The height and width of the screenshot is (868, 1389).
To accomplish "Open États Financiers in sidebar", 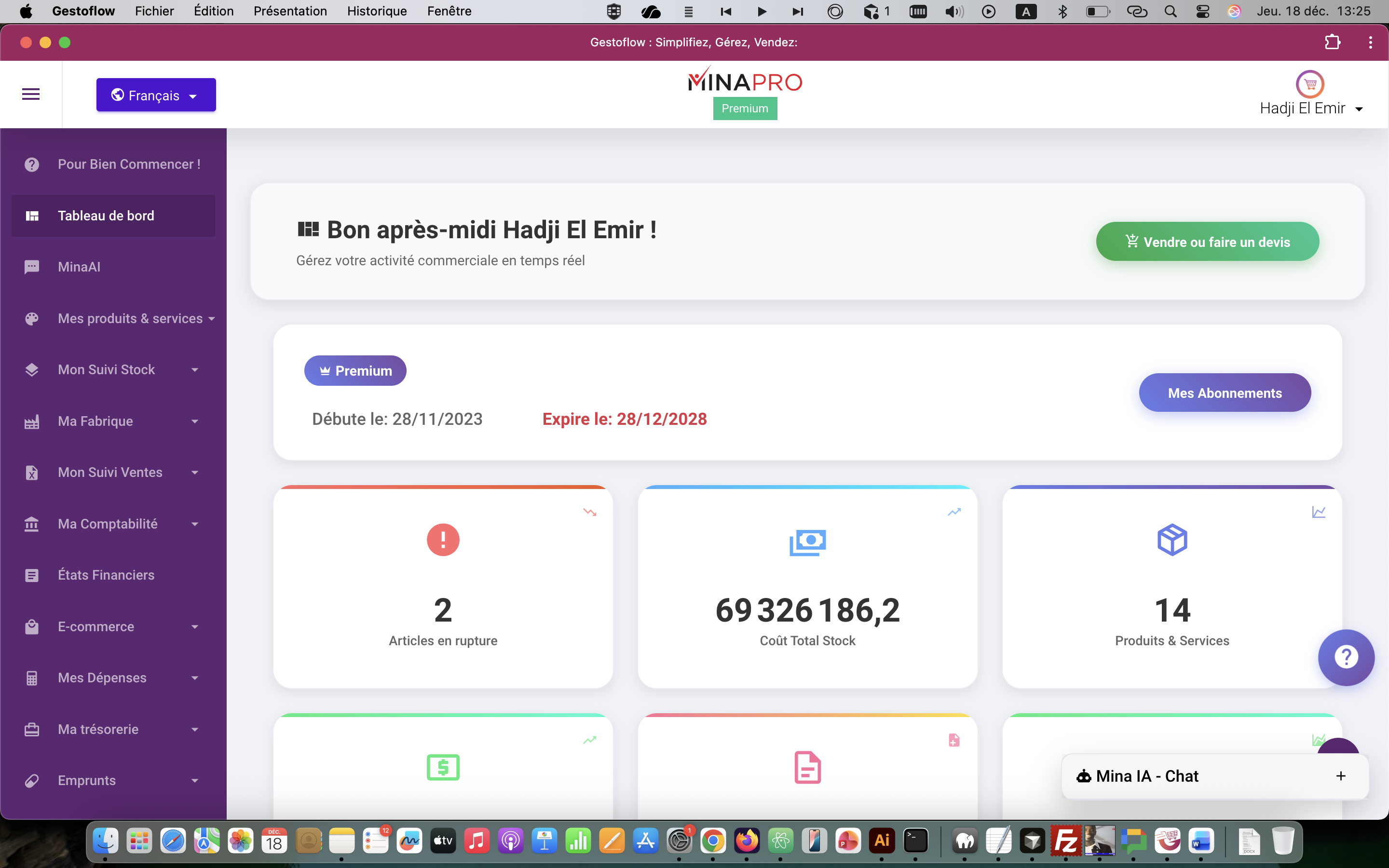I will pos(106,575).
